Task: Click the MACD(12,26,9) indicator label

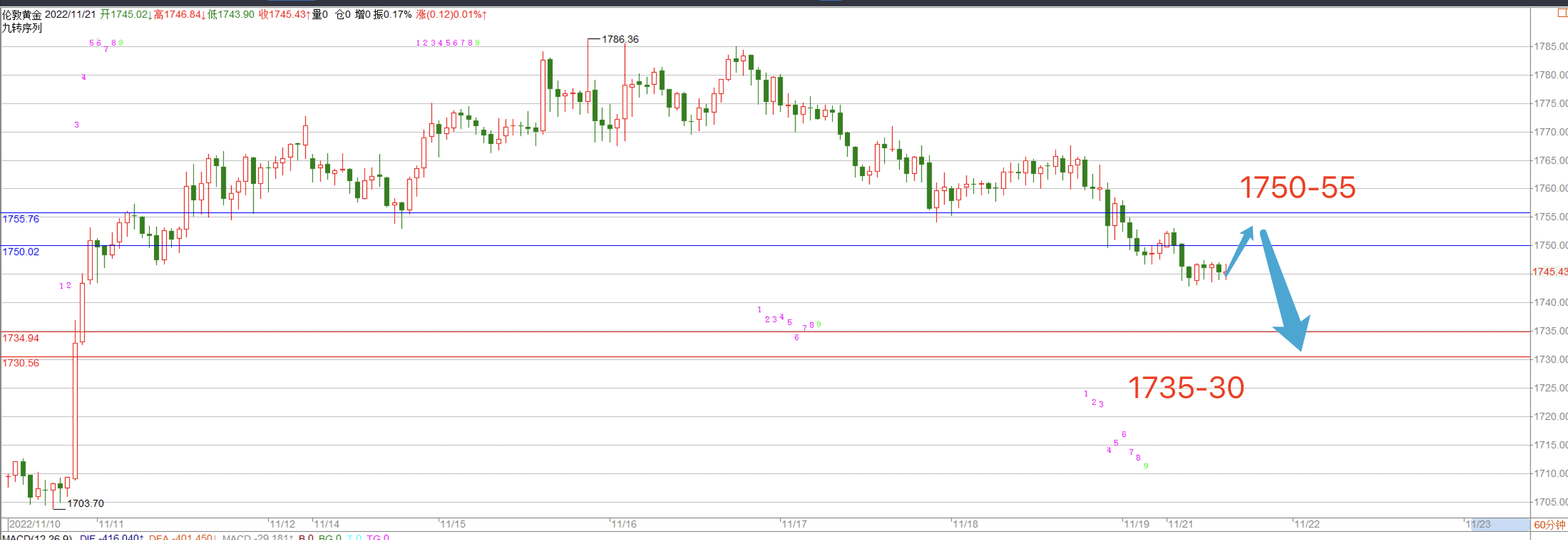Action: click(x=37, y=537)
